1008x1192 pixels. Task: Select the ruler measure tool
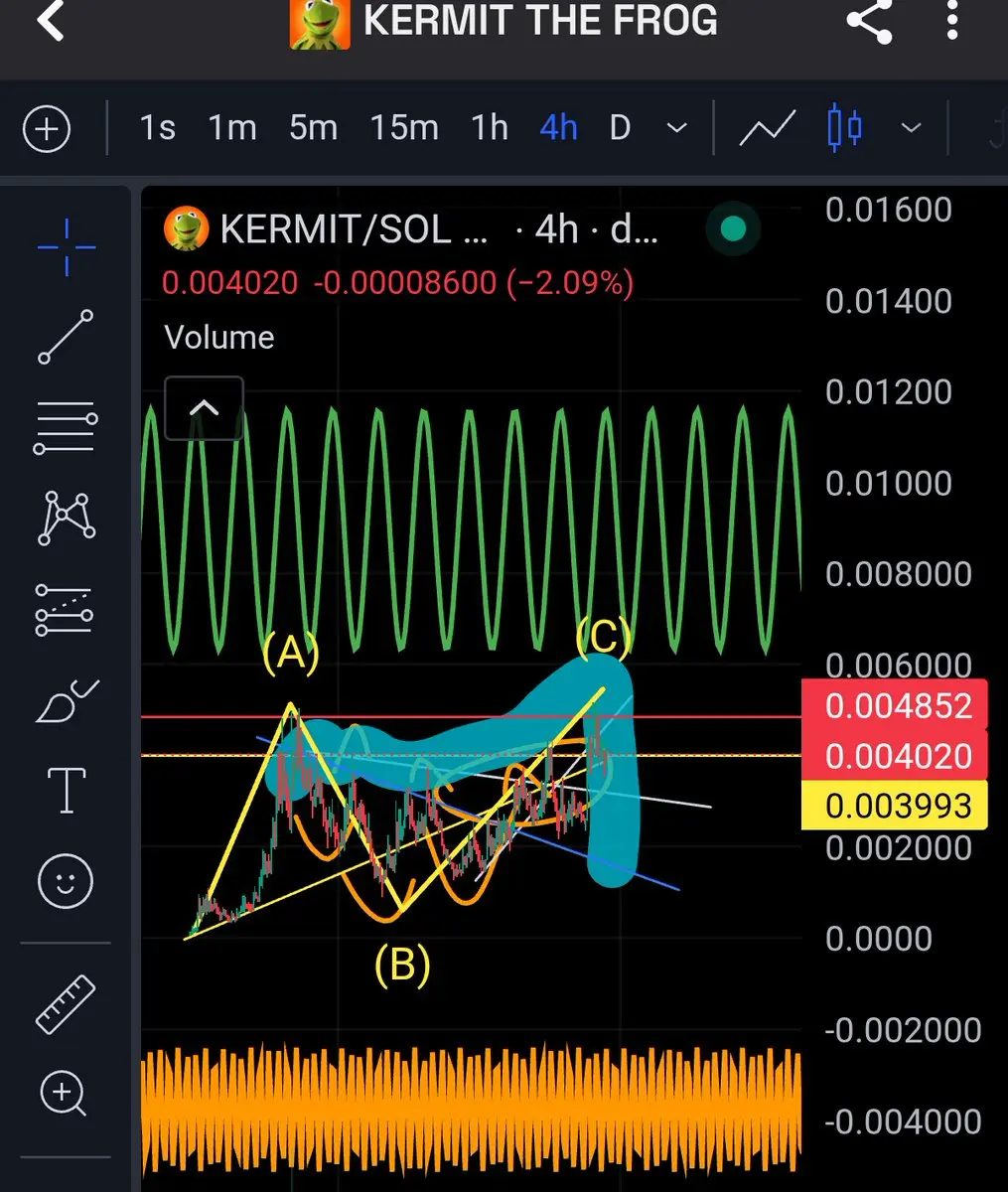pyautogui.click(x=66, y=1004)
